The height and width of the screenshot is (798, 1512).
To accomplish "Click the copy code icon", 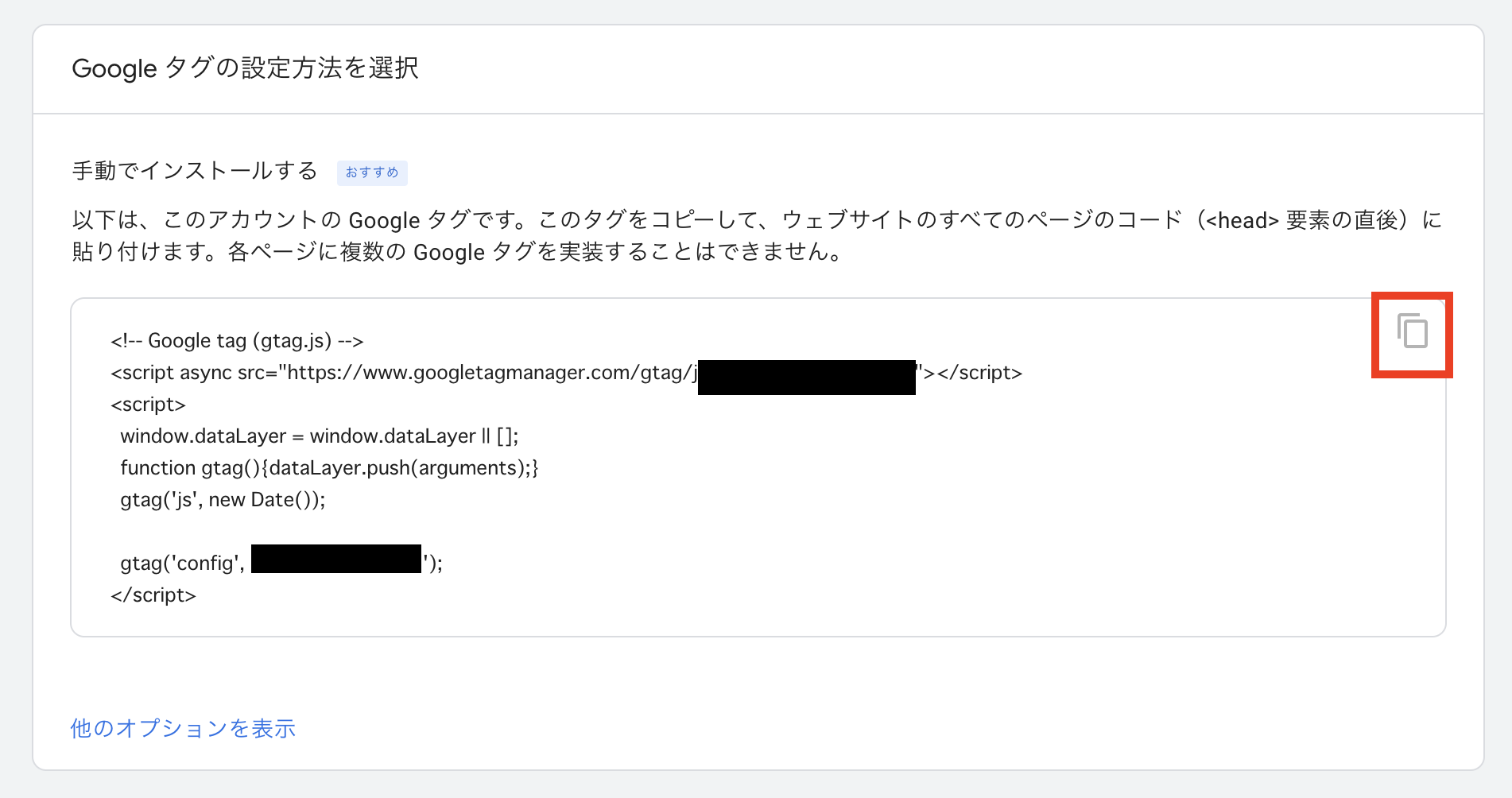I will pyautogui.click(x=1413, y=331).
